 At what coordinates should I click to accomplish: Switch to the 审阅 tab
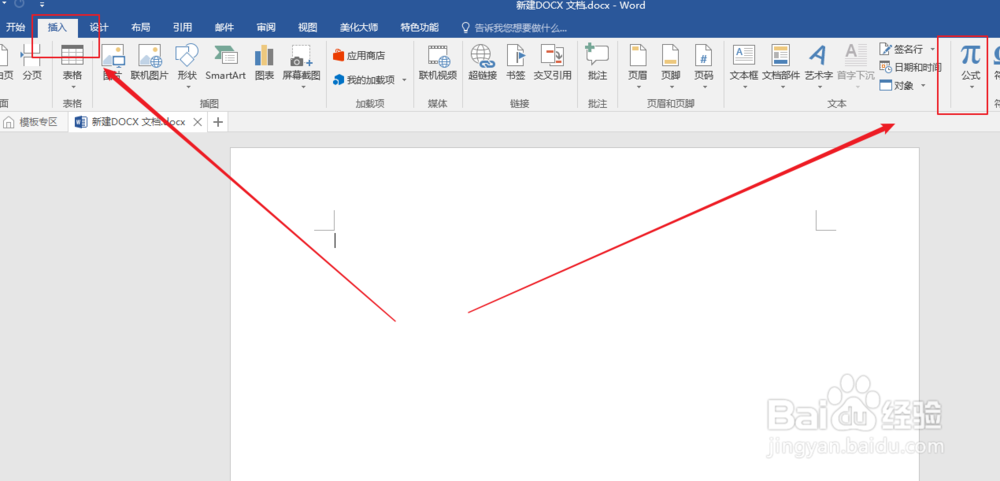pos(266,27)
